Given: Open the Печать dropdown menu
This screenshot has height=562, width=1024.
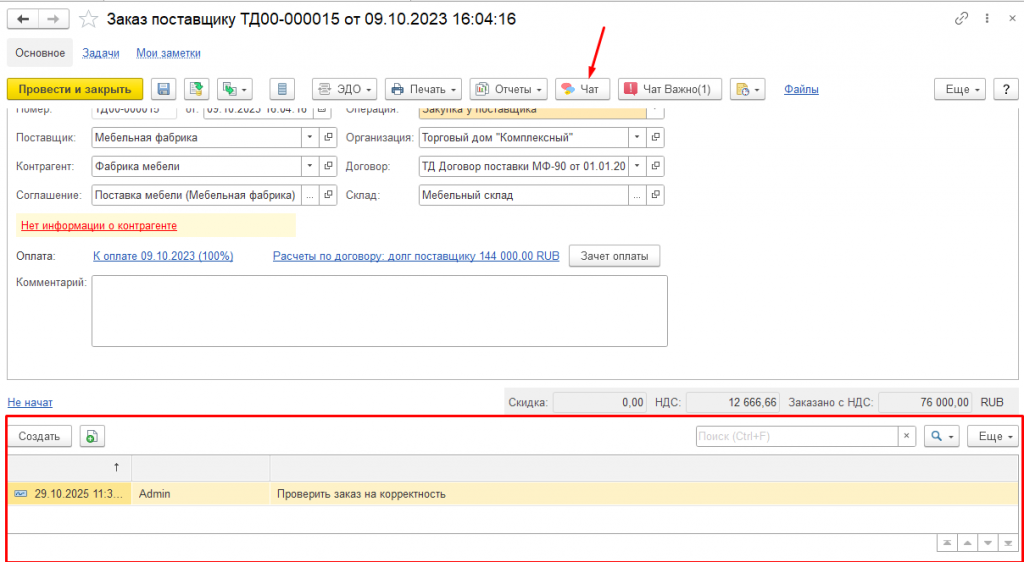Looking at the screenshot, I should [x=423, y=89].
